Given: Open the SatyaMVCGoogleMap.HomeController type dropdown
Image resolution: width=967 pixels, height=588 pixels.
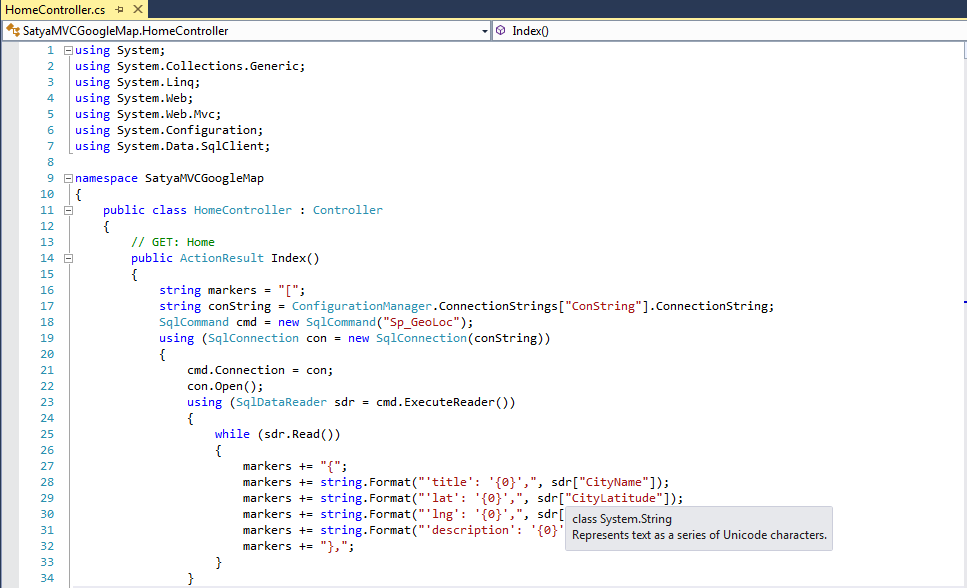Looking at the screenshot, I should [484, 31].
